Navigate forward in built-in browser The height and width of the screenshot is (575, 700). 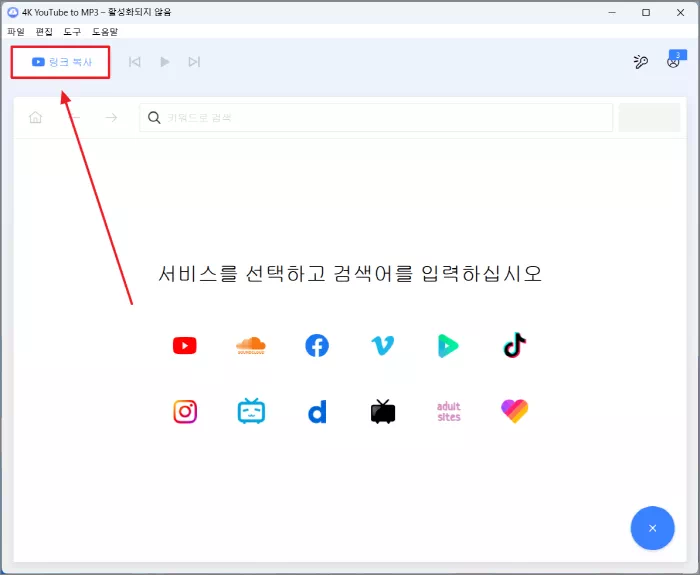point(111,117)
